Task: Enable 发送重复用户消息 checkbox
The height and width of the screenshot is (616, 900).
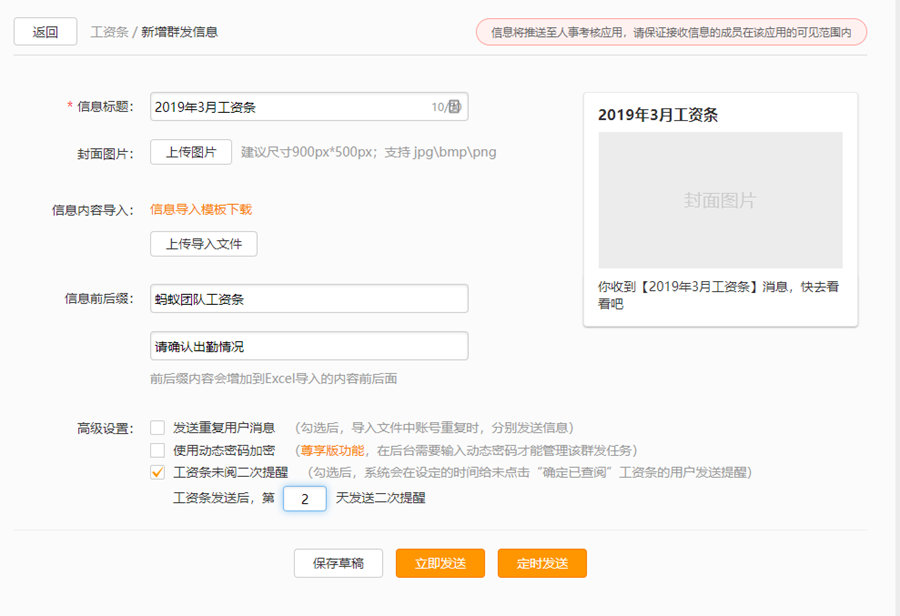Action: (x=157, y=428)
